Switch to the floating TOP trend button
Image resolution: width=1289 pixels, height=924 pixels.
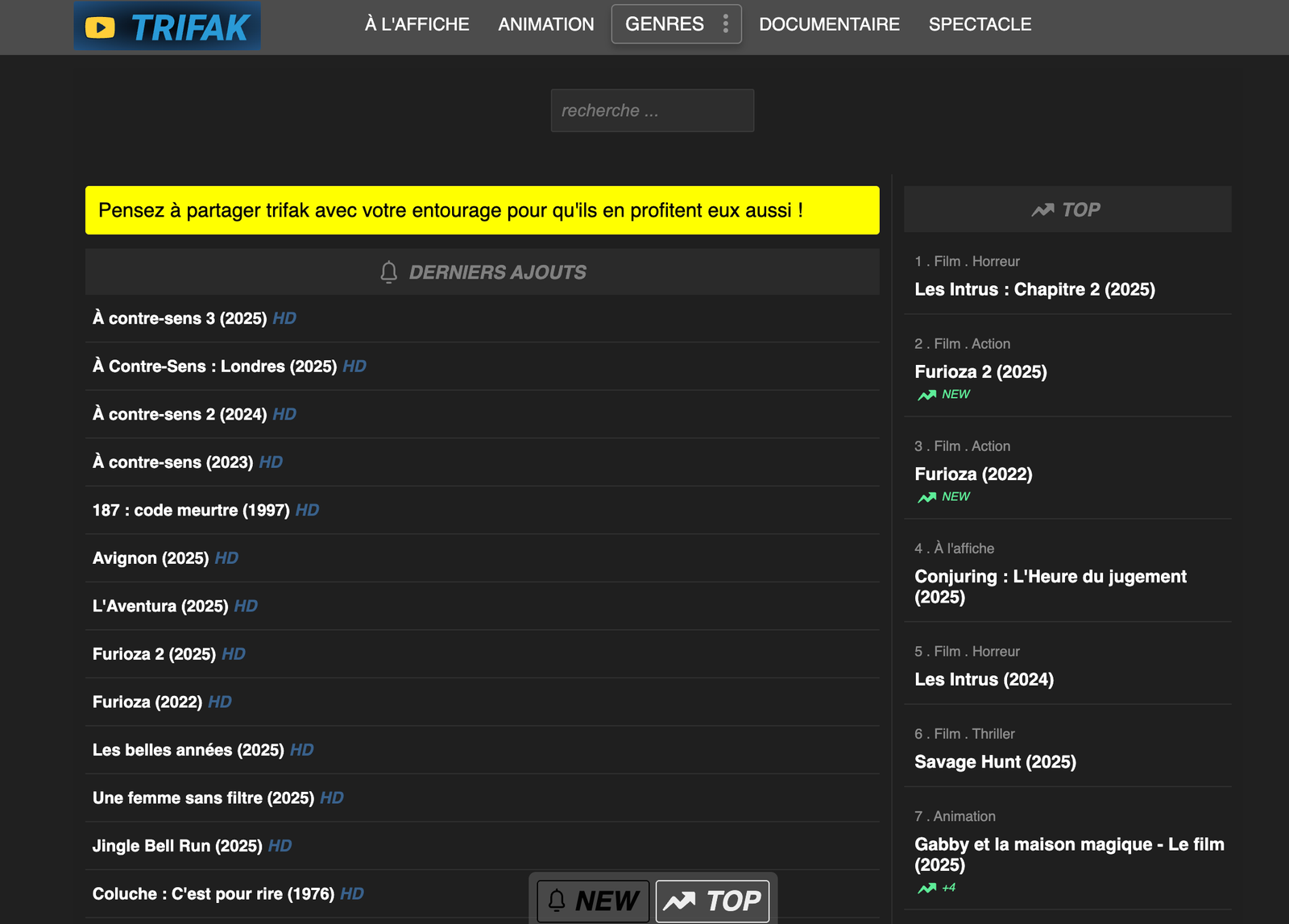coord(713,901)
